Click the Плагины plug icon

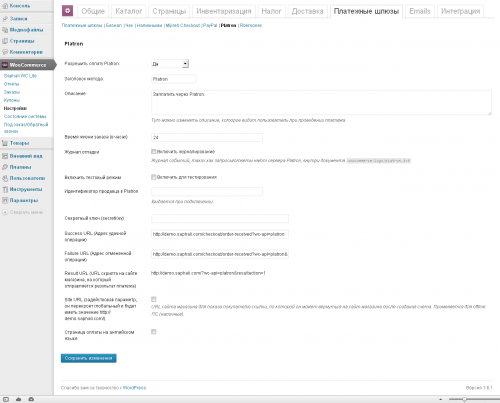pyautogui.click(x=5, y=167)
